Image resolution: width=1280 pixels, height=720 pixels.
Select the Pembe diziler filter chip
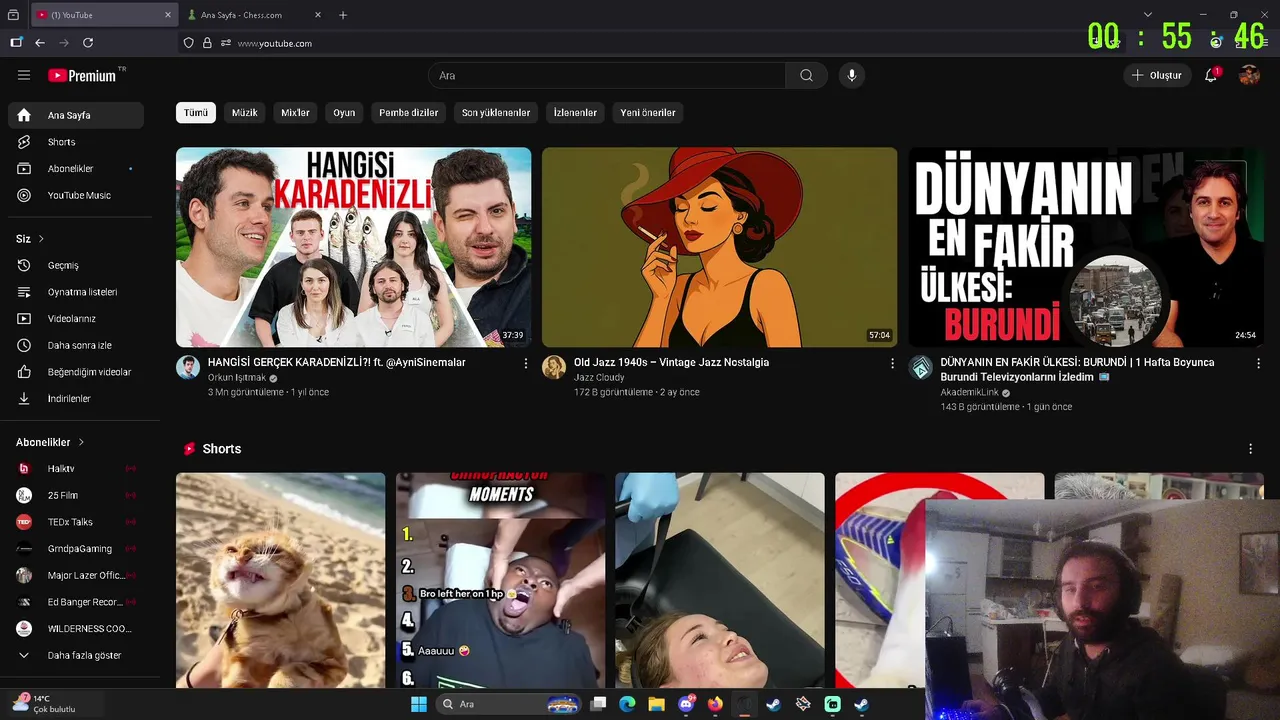[x=409, y=113]
